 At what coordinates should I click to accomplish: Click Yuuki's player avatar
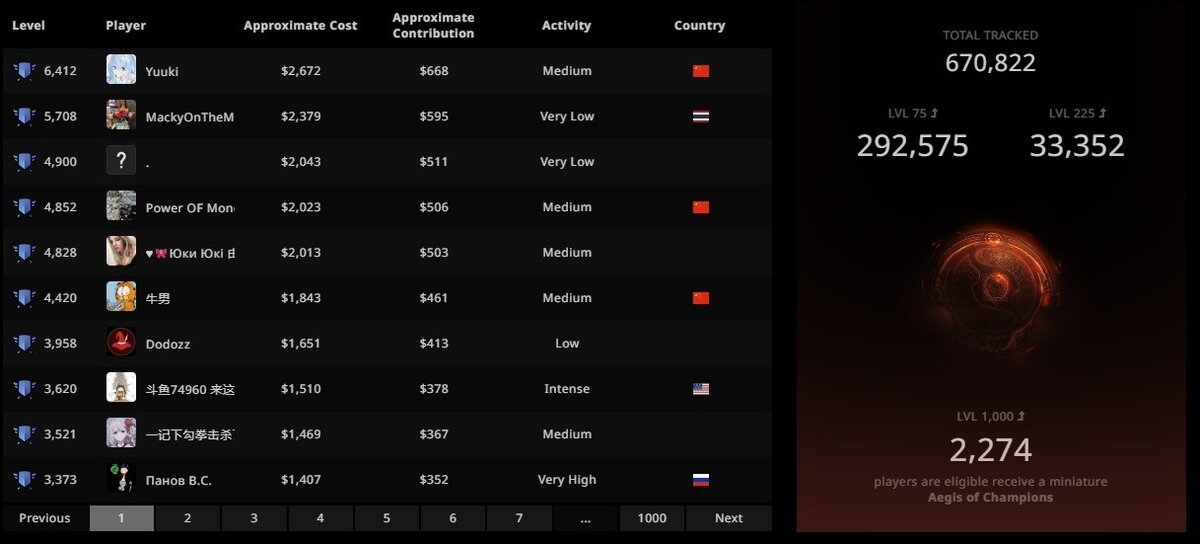click(121, 70)
